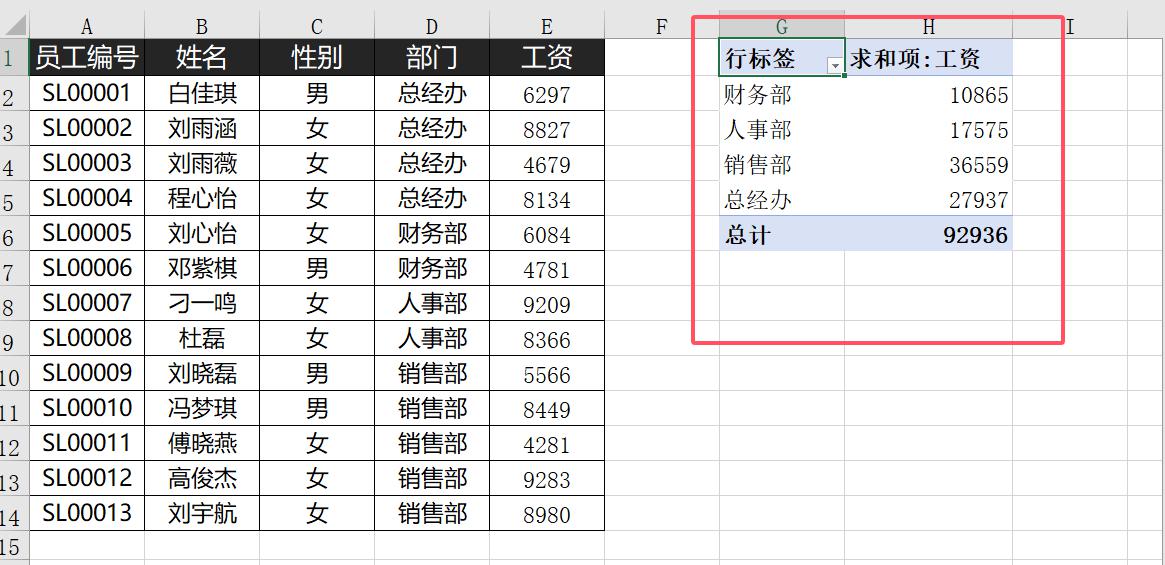Select the name cell 高俊杰
Image resolution: width=1165 pixels, height=565 pixels.
[x=201, y=478]
